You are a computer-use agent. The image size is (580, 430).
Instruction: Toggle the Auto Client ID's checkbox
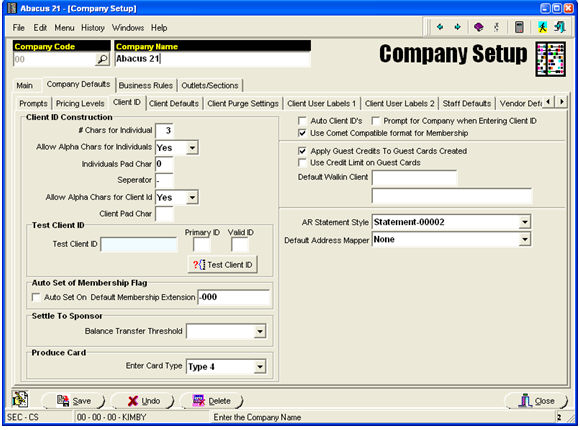302,121
